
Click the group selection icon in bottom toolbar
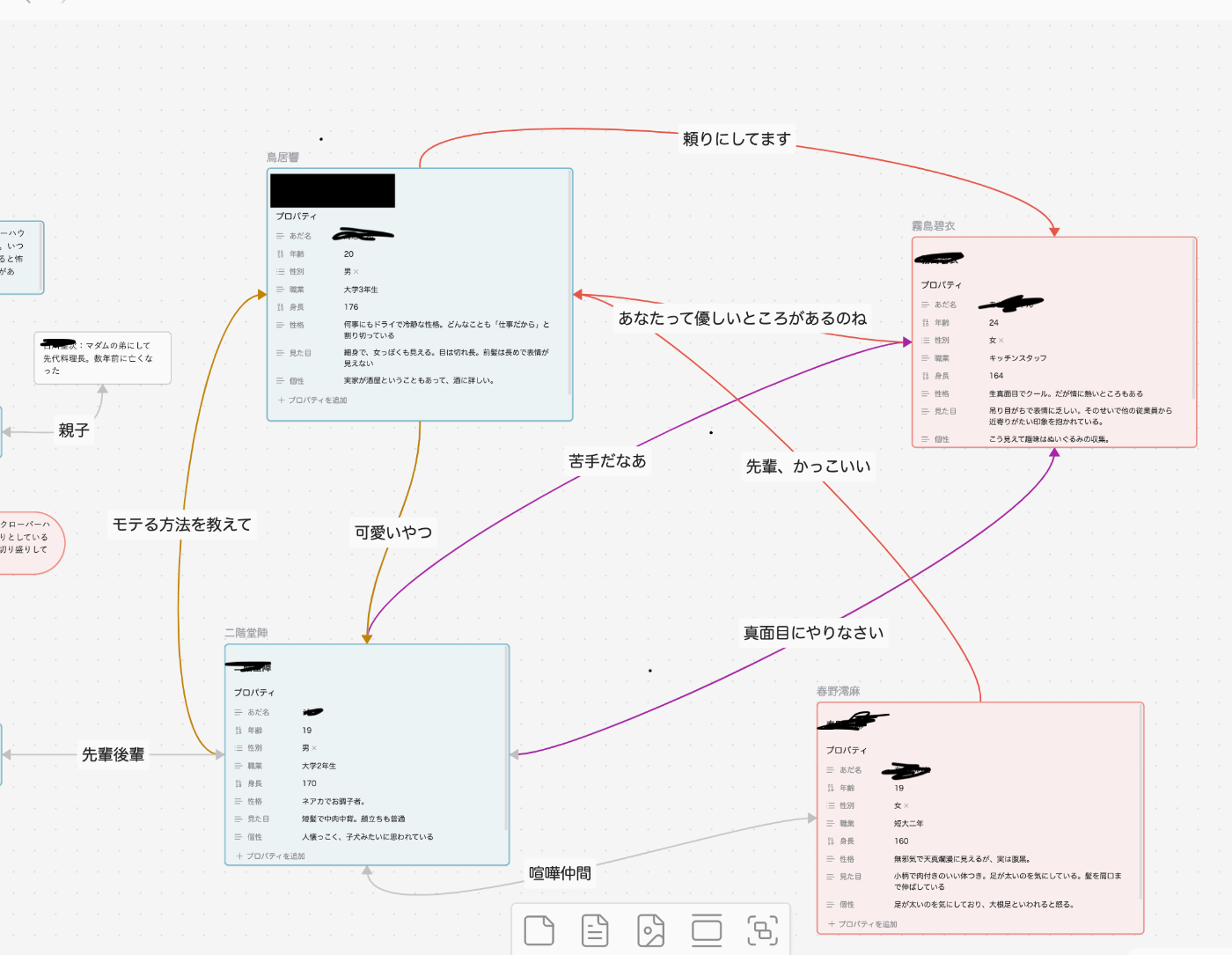click(x=762, y=930)
